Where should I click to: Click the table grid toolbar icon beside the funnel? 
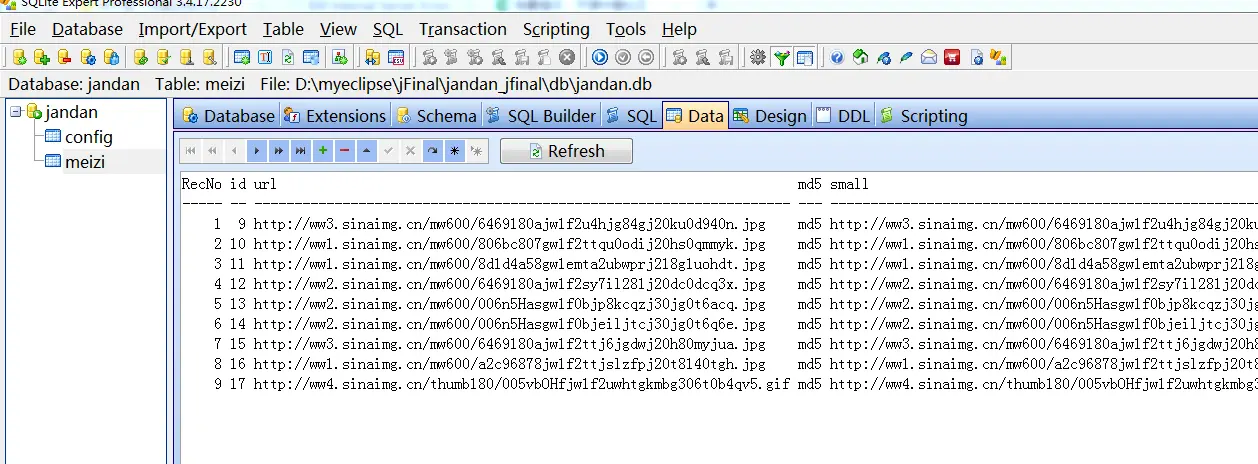click(x=805, y=57)
